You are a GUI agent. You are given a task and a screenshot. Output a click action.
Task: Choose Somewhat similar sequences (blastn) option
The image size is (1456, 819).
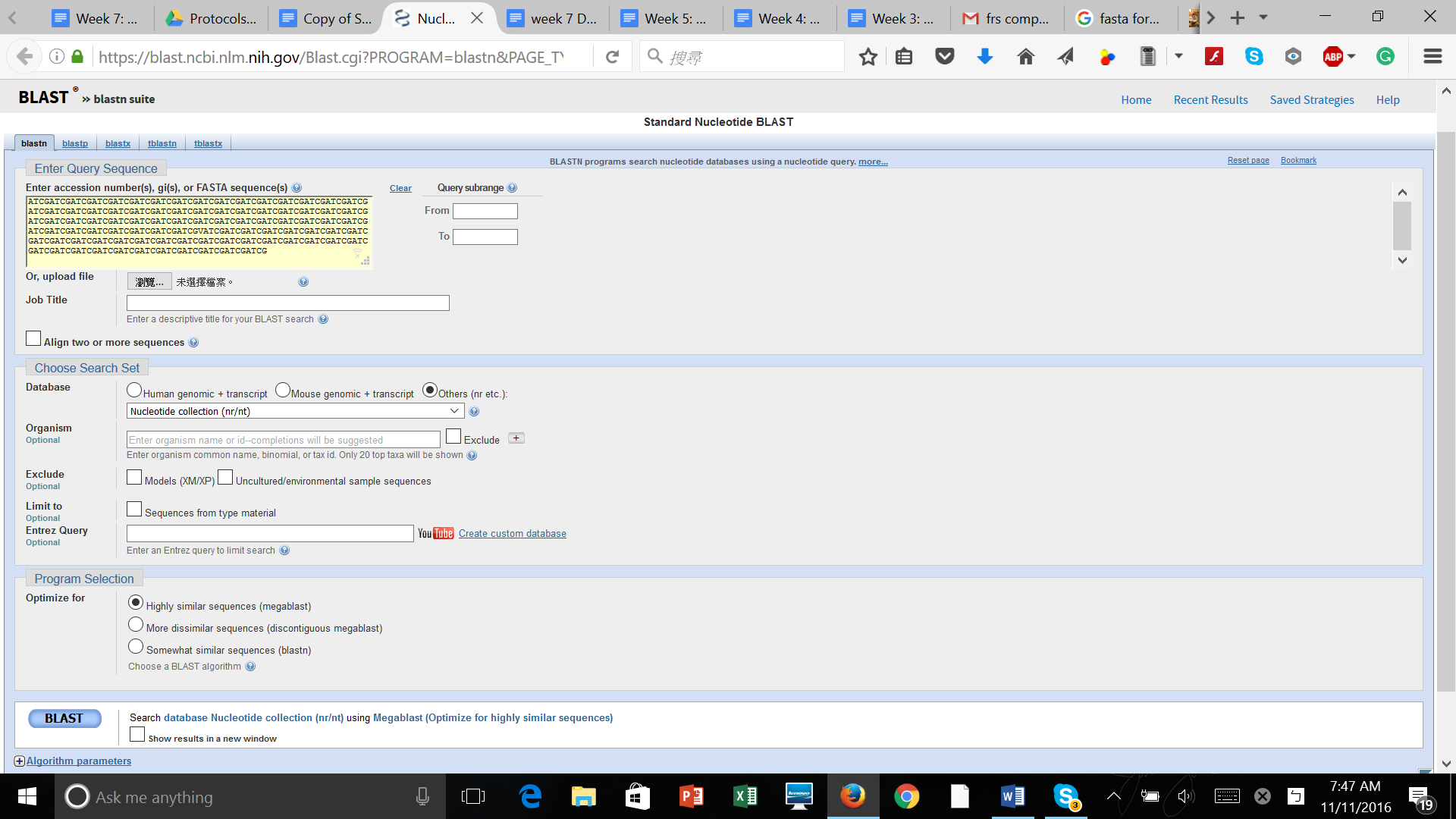pyautogui.click(x=136, y=647)
